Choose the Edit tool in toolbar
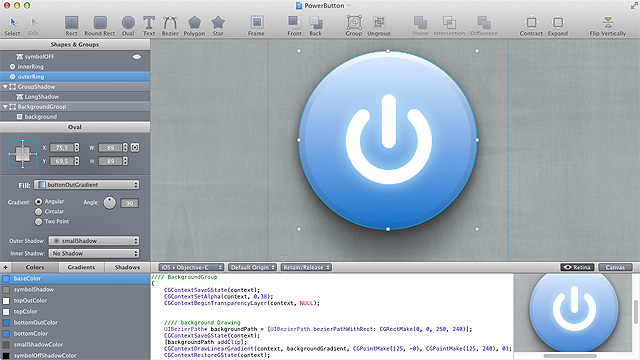 (x=33, y=26)
